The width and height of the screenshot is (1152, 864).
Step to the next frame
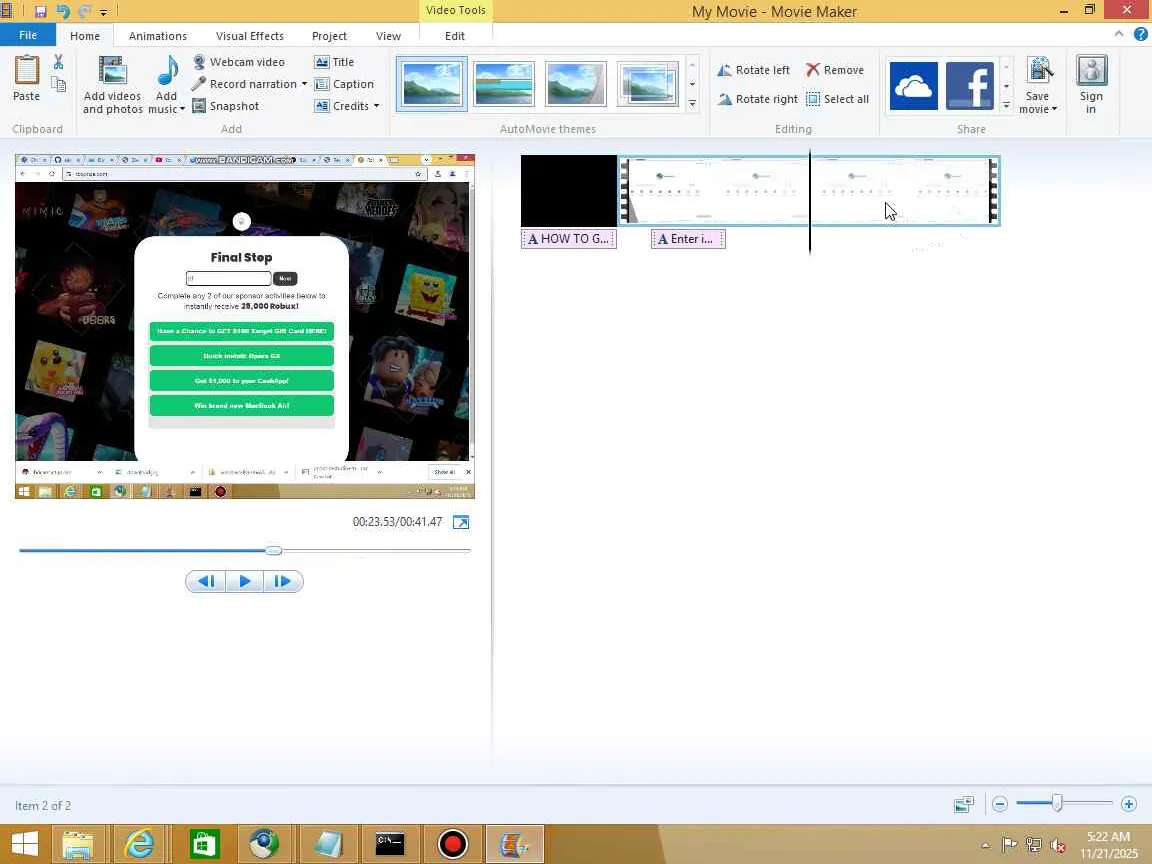[x=283, y=581]
